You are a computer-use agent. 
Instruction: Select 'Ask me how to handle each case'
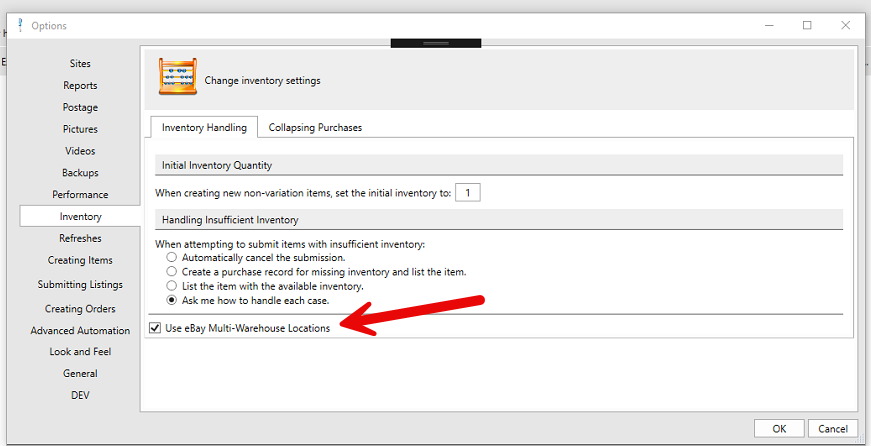click(172, 300)
